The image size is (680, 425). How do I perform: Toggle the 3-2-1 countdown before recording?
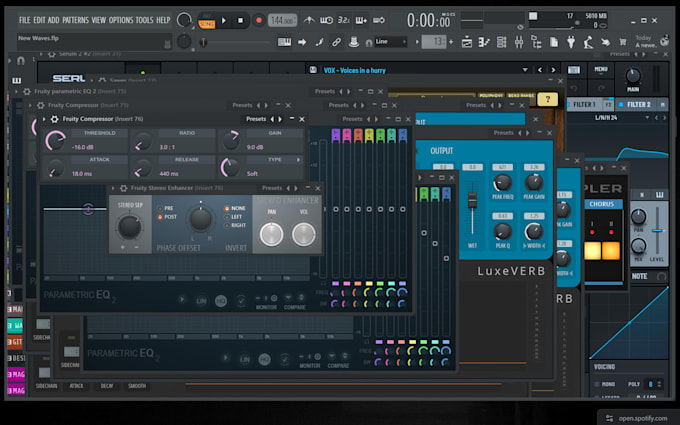tap(343, 20)
